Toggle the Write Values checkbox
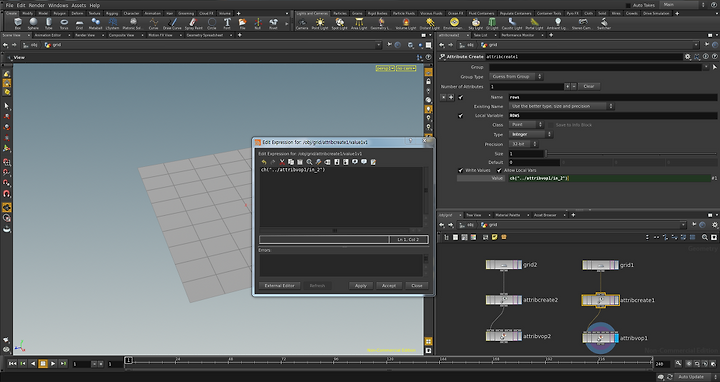The width and height of the screenshot is (720, 382). coord(461,170)
